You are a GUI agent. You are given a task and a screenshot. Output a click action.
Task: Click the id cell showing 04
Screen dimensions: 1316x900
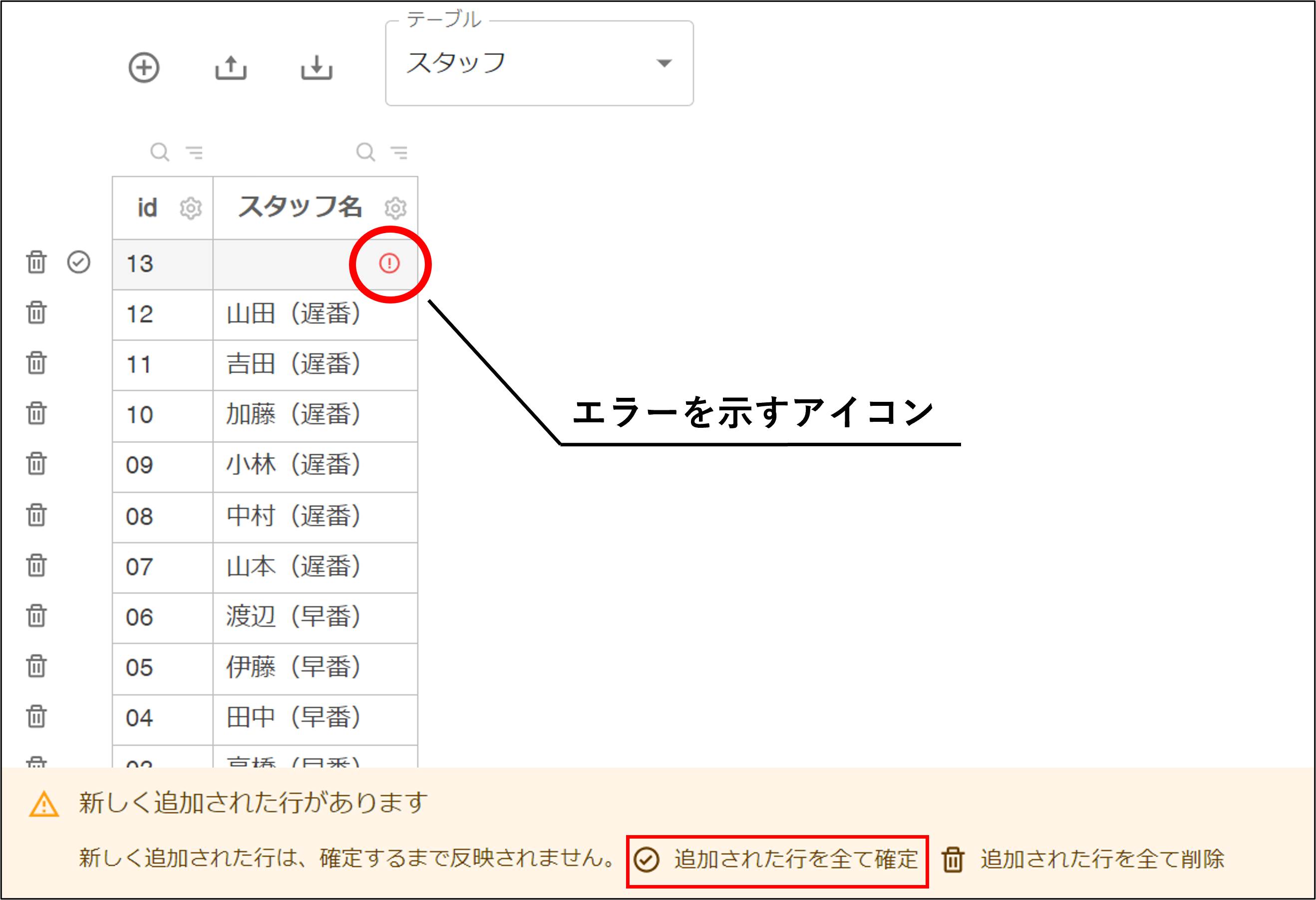163,719
